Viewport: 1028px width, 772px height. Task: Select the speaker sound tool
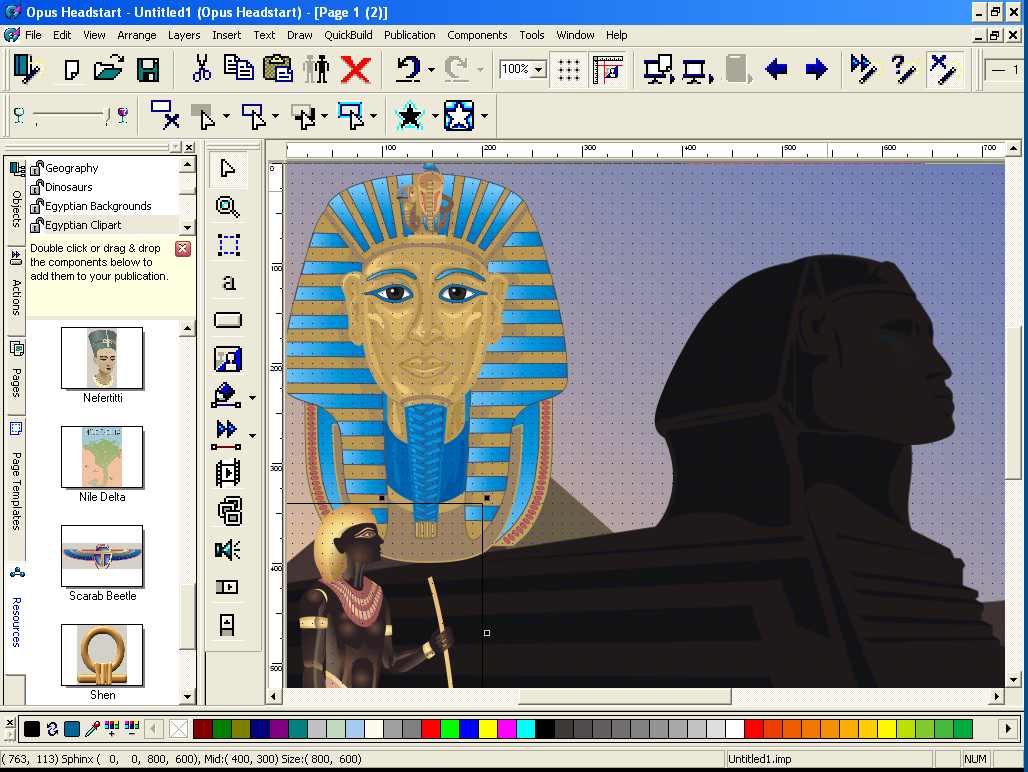227,549
